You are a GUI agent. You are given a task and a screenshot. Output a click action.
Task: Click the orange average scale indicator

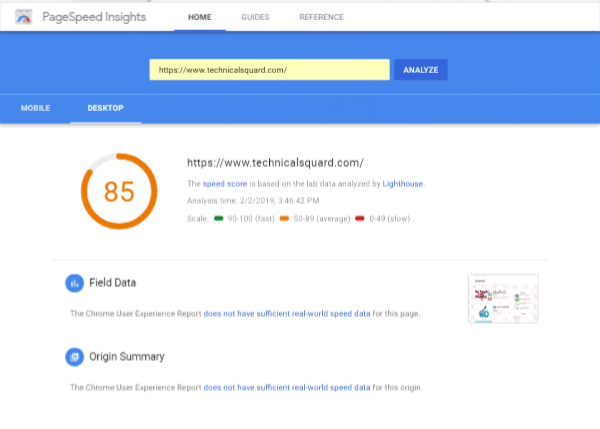[284, 219]
